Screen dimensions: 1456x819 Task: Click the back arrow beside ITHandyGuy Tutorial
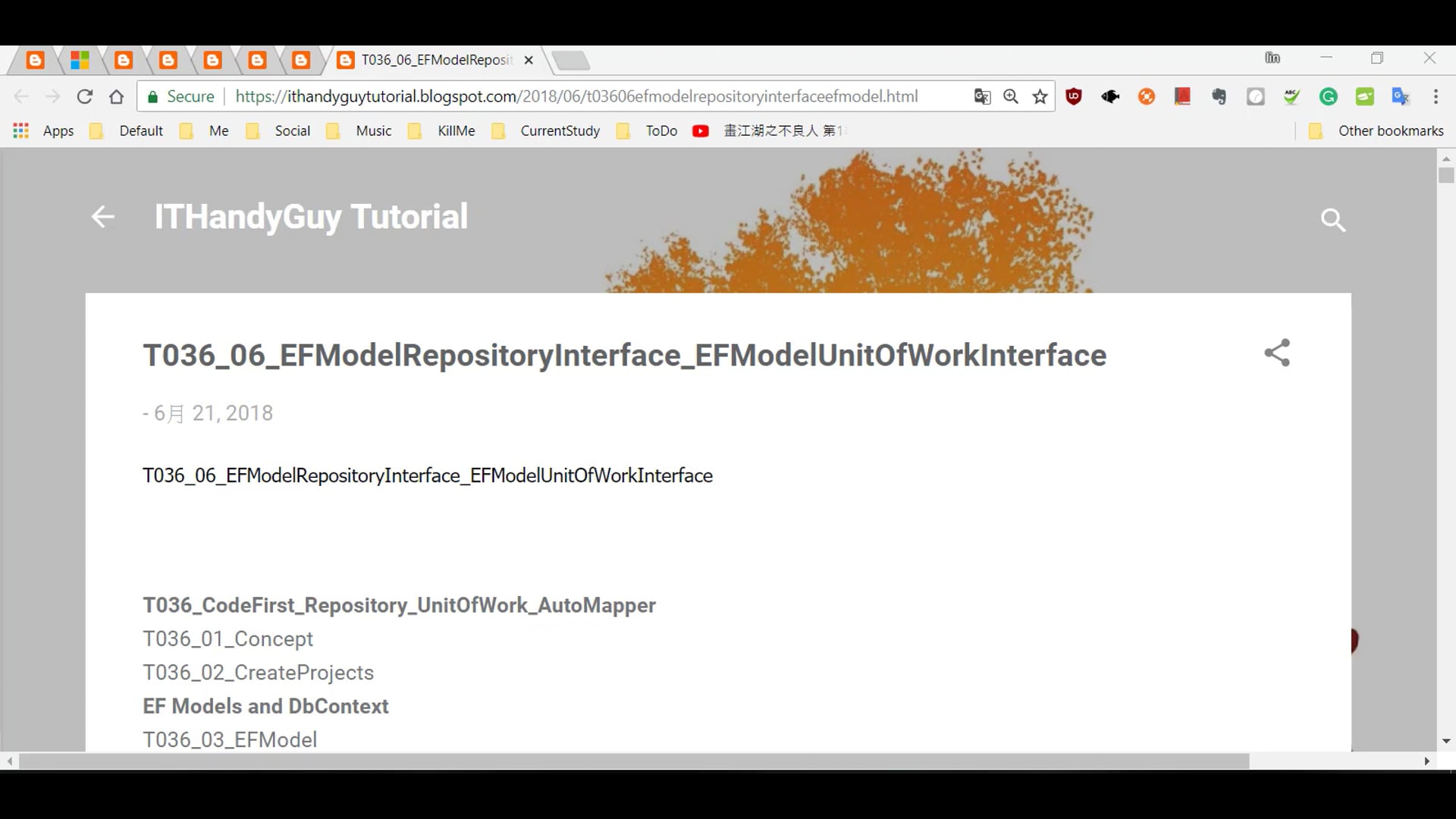(x=102, y=217)
